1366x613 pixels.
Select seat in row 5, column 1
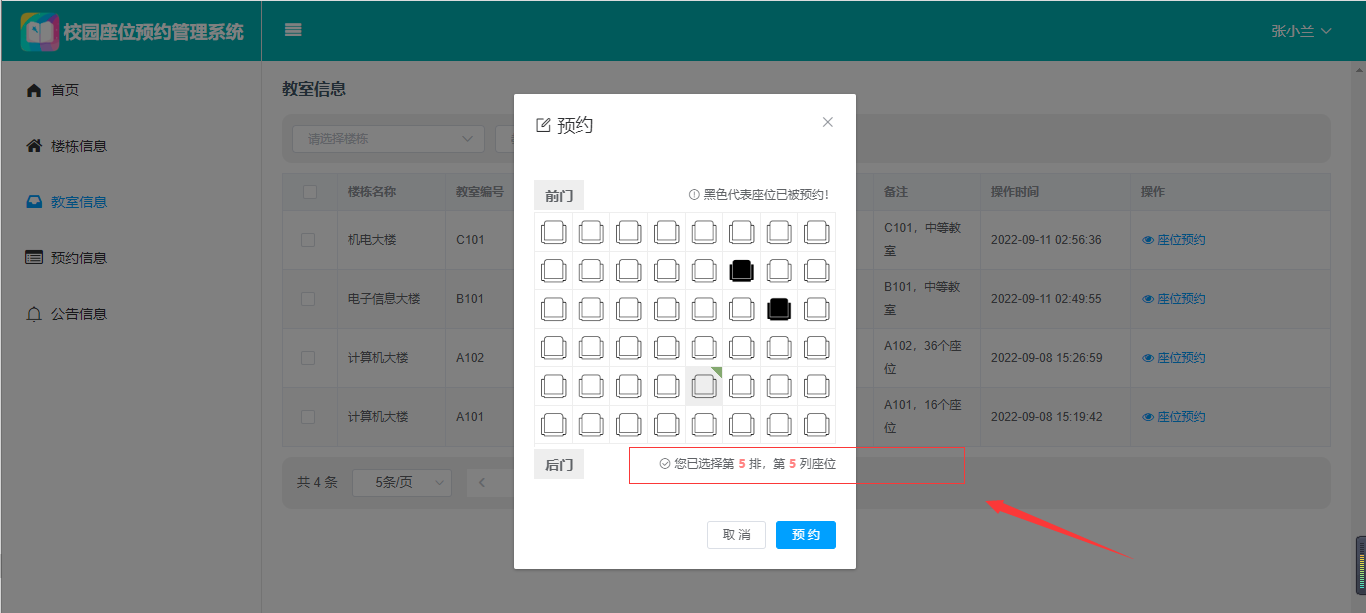(553, 386)
